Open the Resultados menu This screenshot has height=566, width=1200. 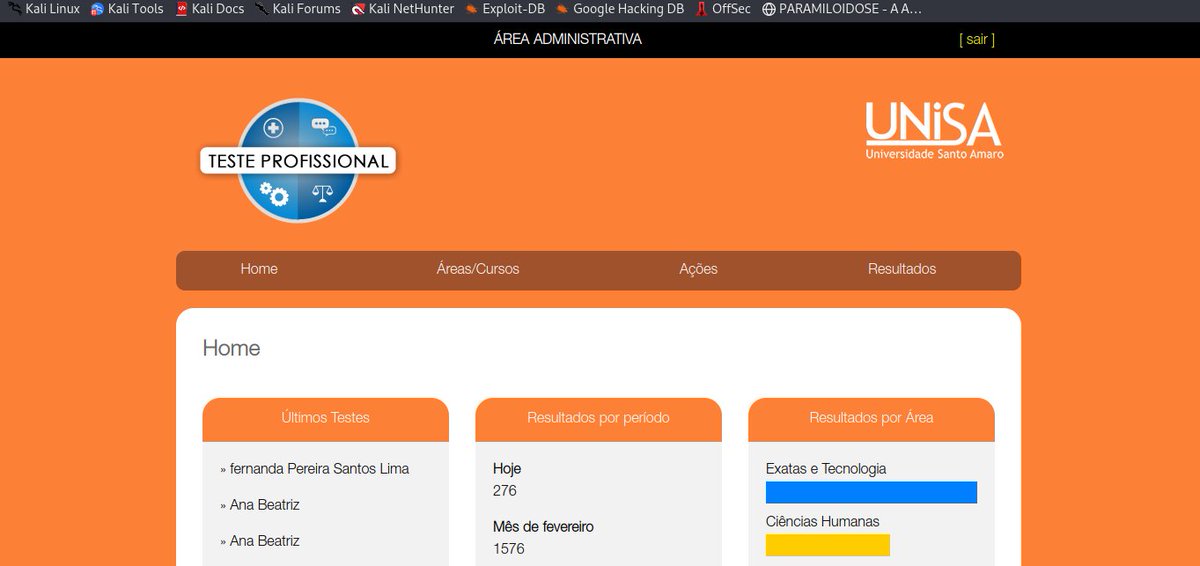pos(902,269)
